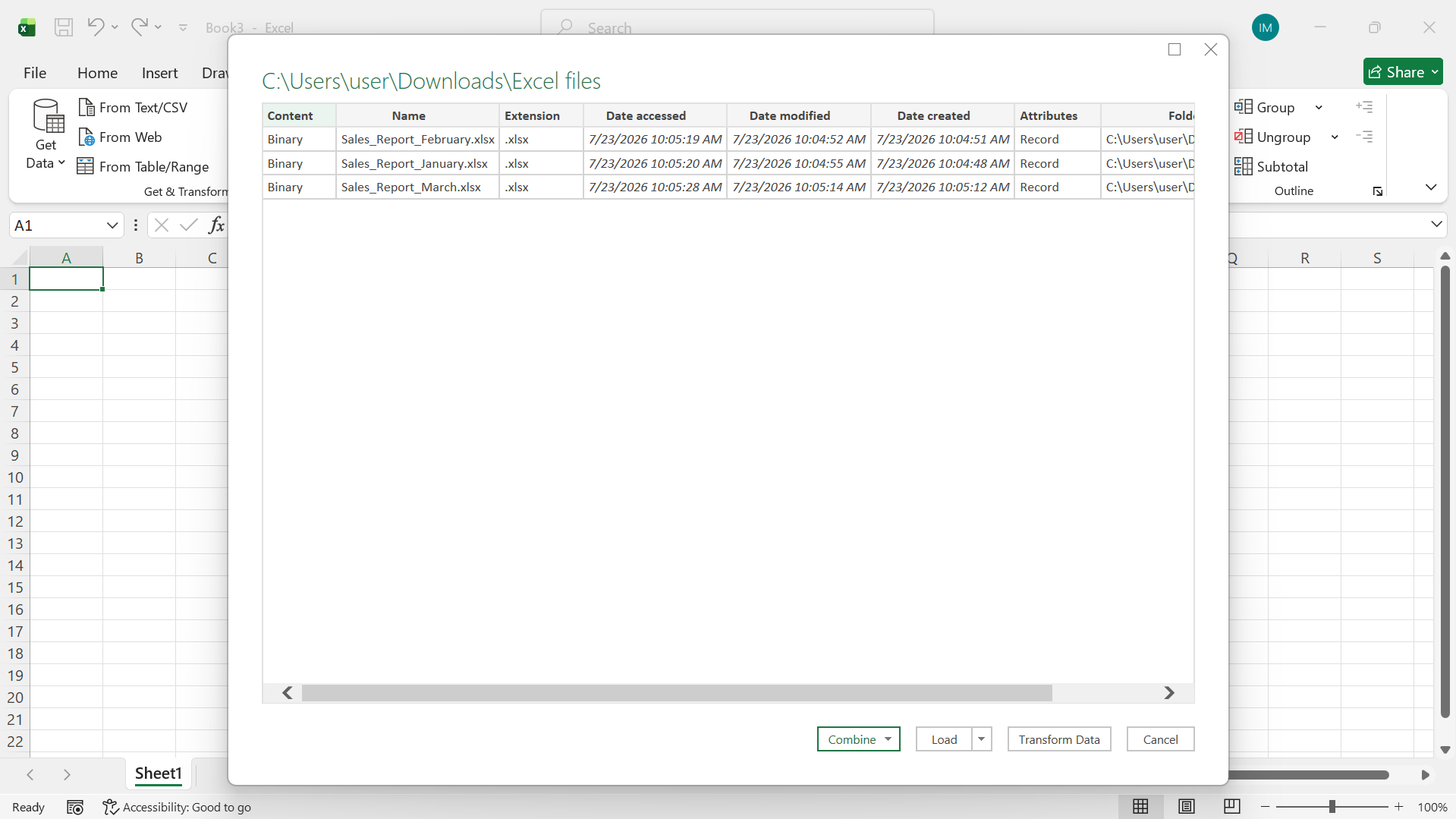Zoom out with the minus button

[x=1266, y=807]
